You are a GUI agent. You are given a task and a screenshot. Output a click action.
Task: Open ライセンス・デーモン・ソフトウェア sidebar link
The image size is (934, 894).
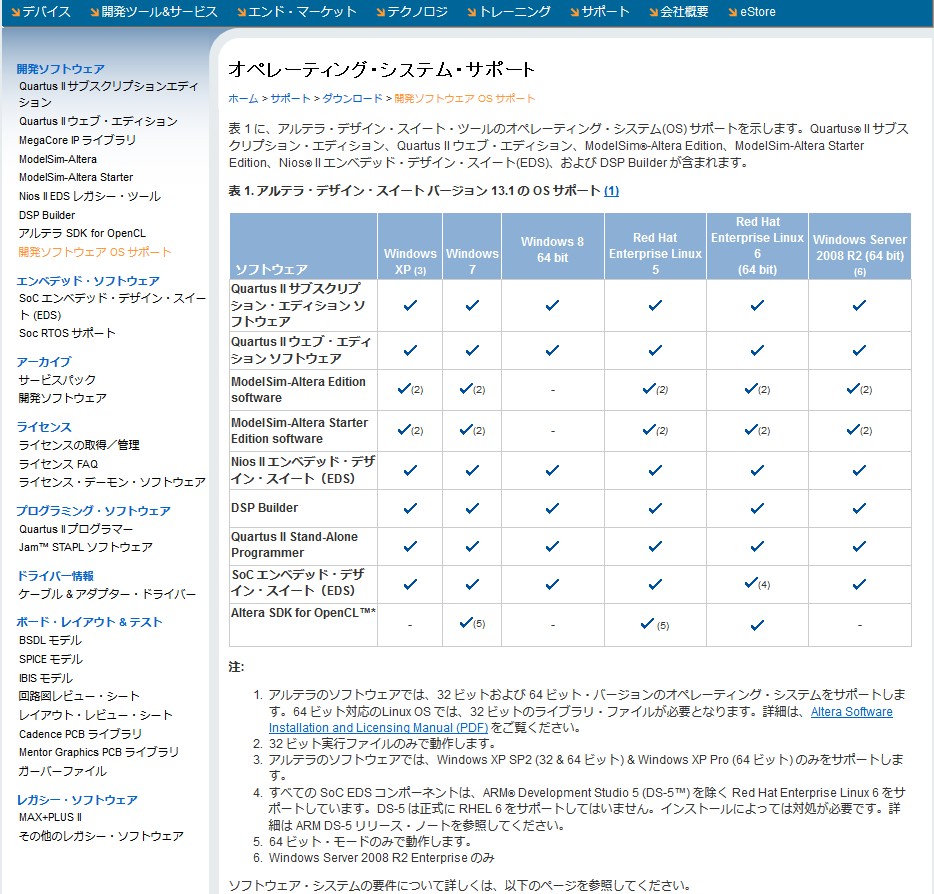(x=112, y=482)
